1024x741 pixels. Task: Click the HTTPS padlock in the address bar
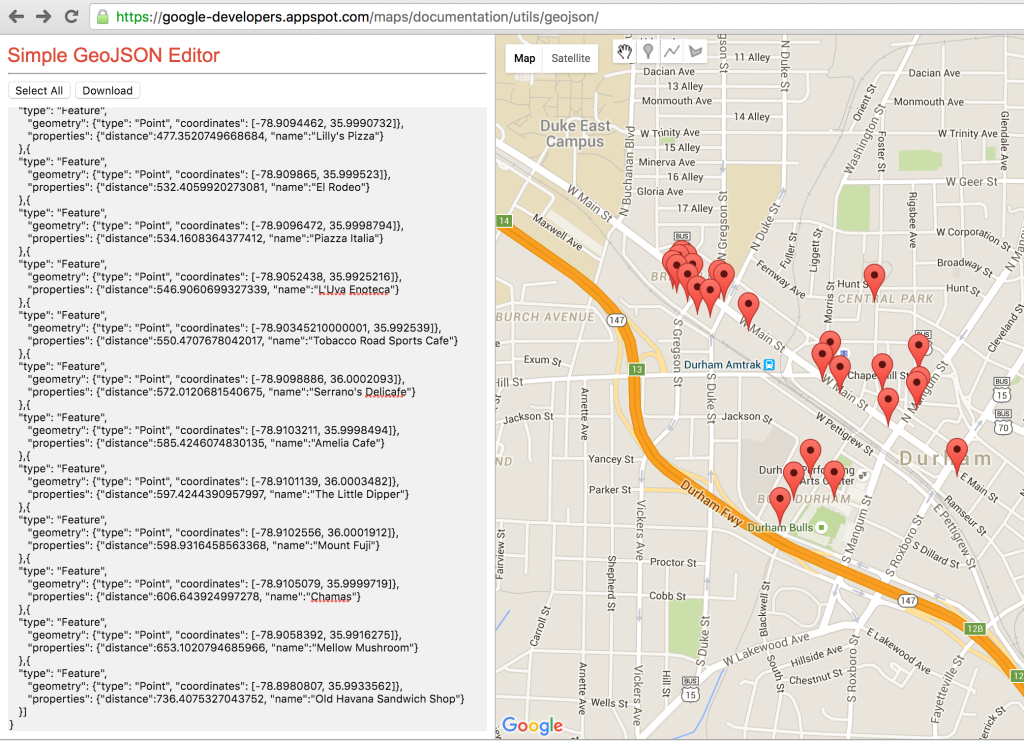click(100, 17)
